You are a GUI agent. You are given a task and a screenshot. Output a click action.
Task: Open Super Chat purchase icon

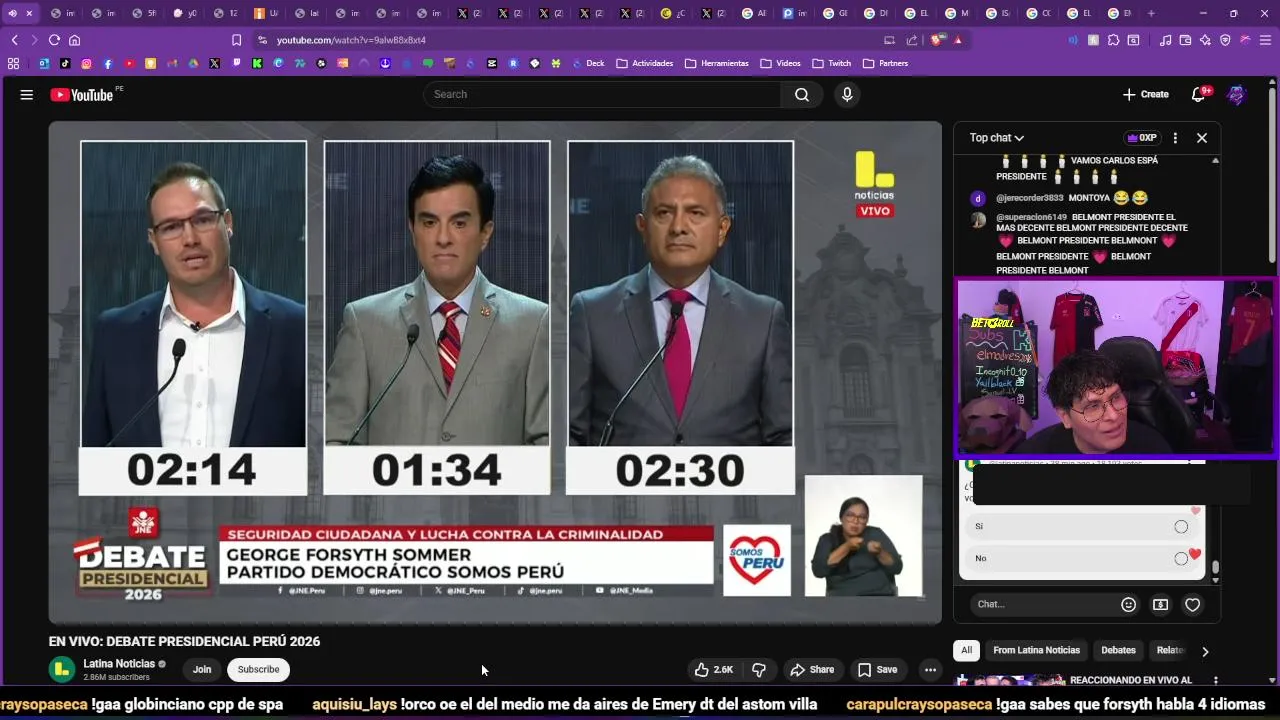pos(1160,604)
